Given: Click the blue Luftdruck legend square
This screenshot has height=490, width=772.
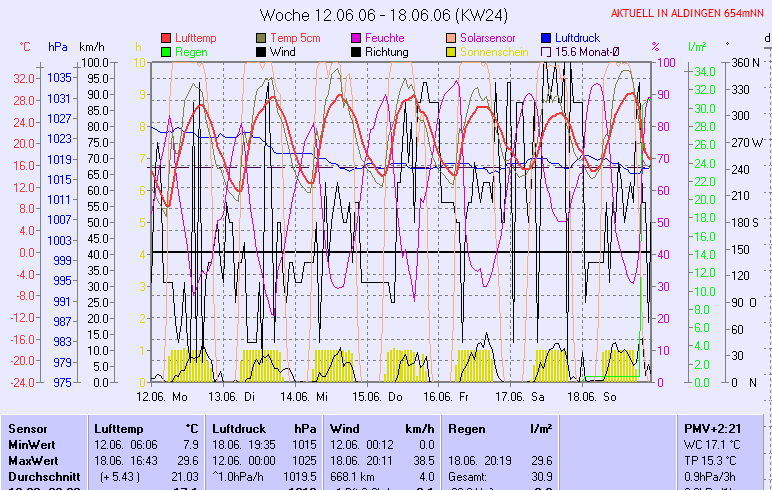Looking at the screenshot, I should (546, 38).
